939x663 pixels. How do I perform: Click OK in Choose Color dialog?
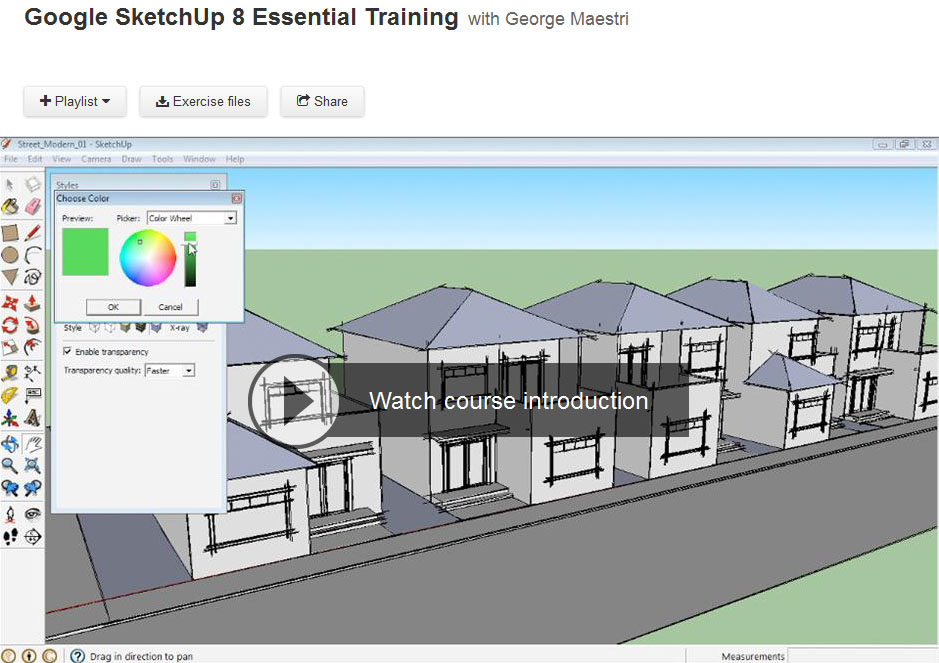[x=113, y=307]
